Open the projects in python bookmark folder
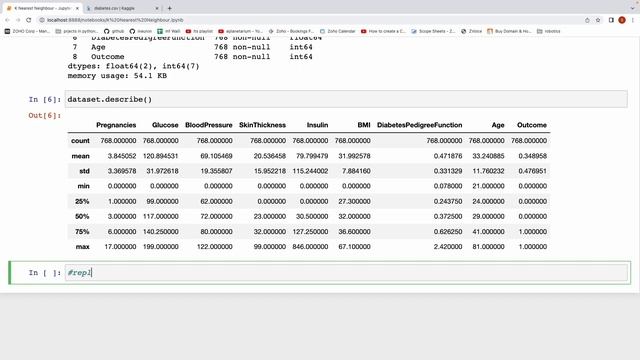This screenshot has width=640, height=360. [x=77, y=31]
